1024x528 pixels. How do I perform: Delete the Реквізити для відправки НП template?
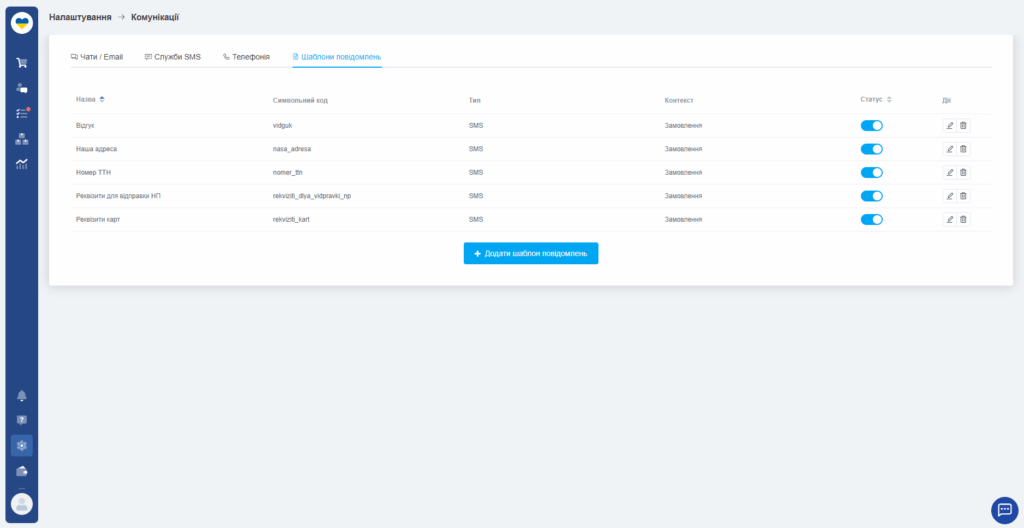pos(963,196)
